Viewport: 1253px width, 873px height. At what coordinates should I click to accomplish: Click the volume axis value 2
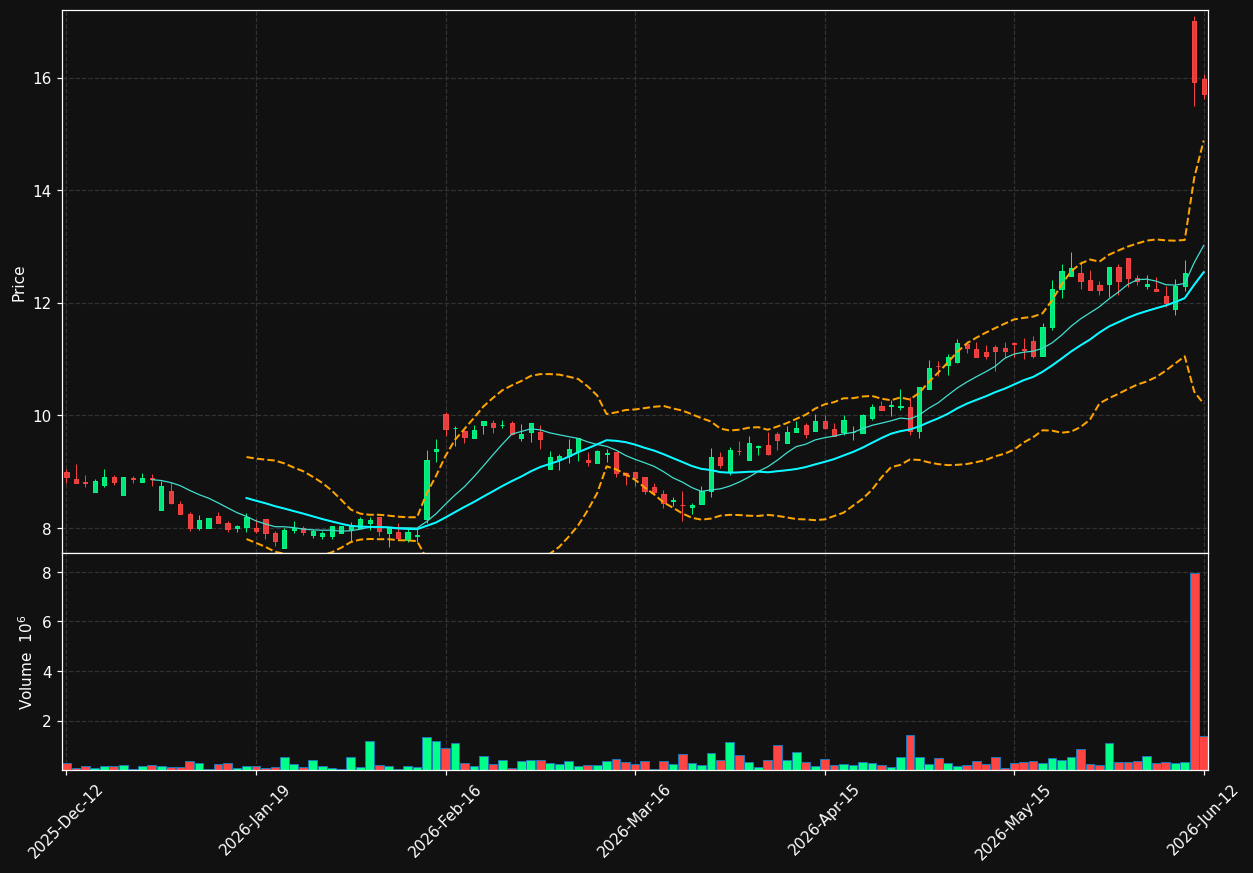[49, 721]
